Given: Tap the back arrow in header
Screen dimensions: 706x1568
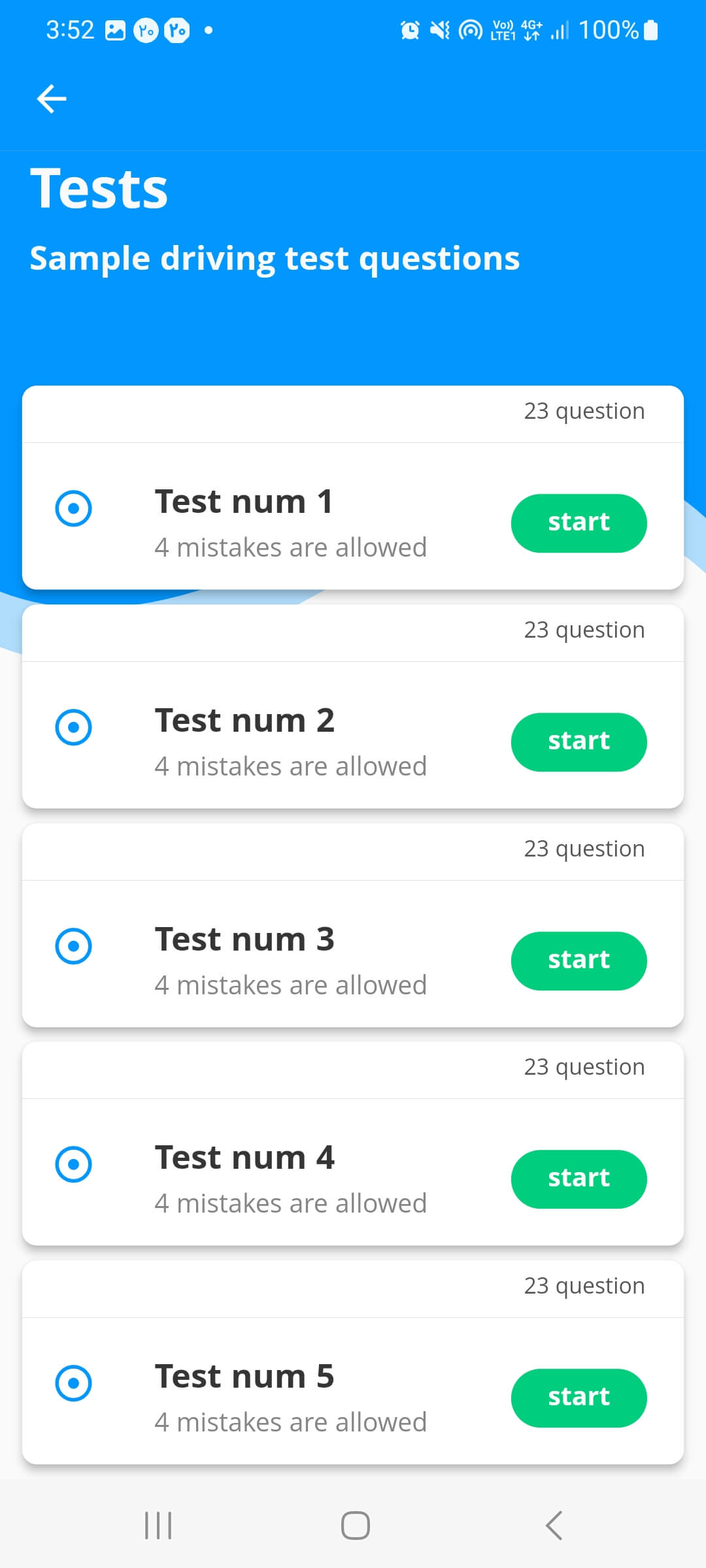Looking at the screenshot, I should pyautogui.click(x=52, y=99).
